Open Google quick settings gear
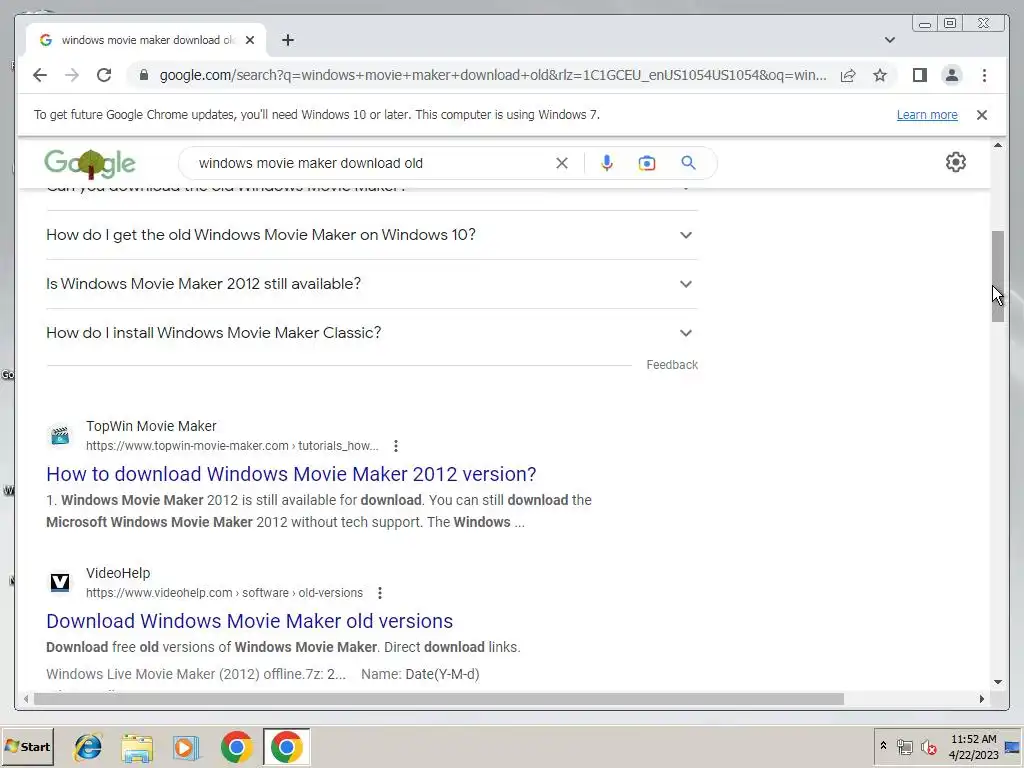Image resolution: width=1024 pixels, height=768 pixels. coord(955,162)
